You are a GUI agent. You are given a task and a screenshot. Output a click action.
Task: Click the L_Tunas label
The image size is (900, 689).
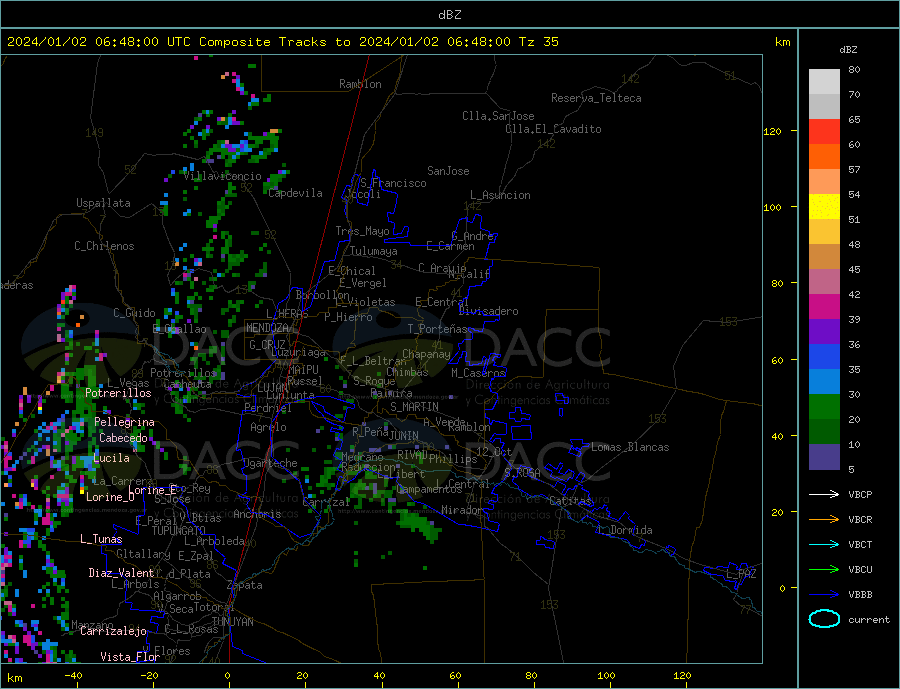click(x=101, y=539)
